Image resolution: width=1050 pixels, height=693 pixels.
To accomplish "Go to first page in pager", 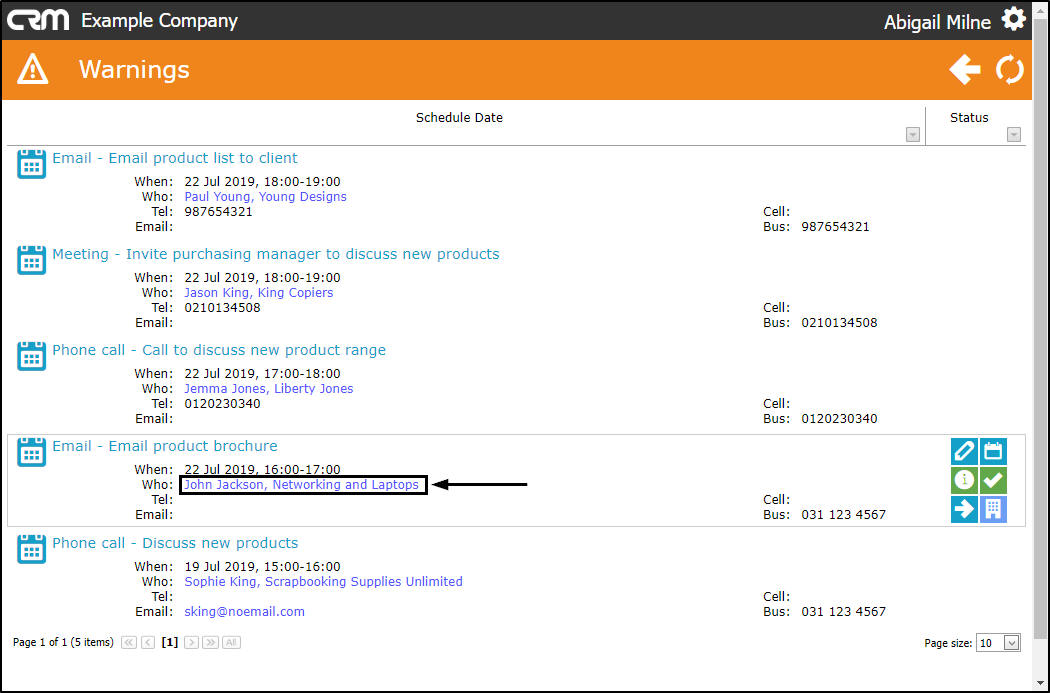I will tap(129, 643).
